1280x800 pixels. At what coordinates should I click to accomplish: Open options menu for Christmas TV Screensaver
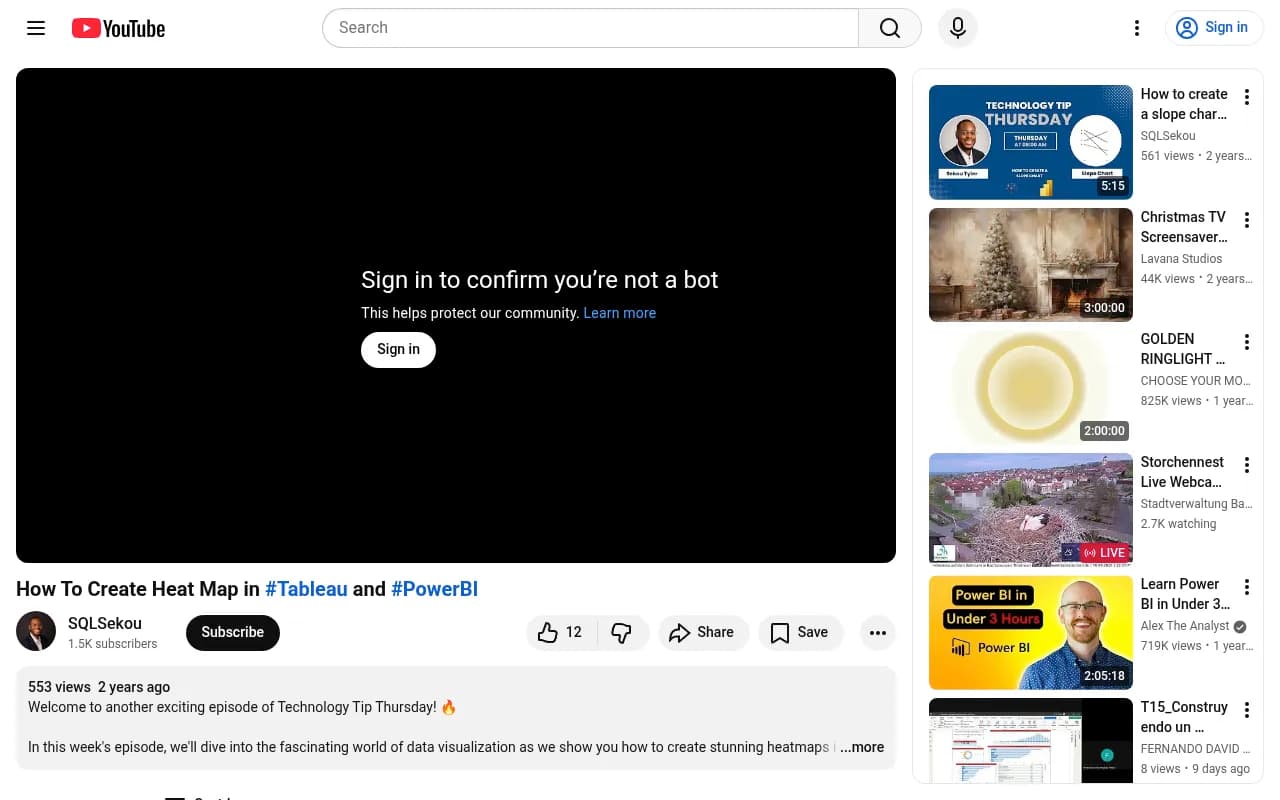1246,220
